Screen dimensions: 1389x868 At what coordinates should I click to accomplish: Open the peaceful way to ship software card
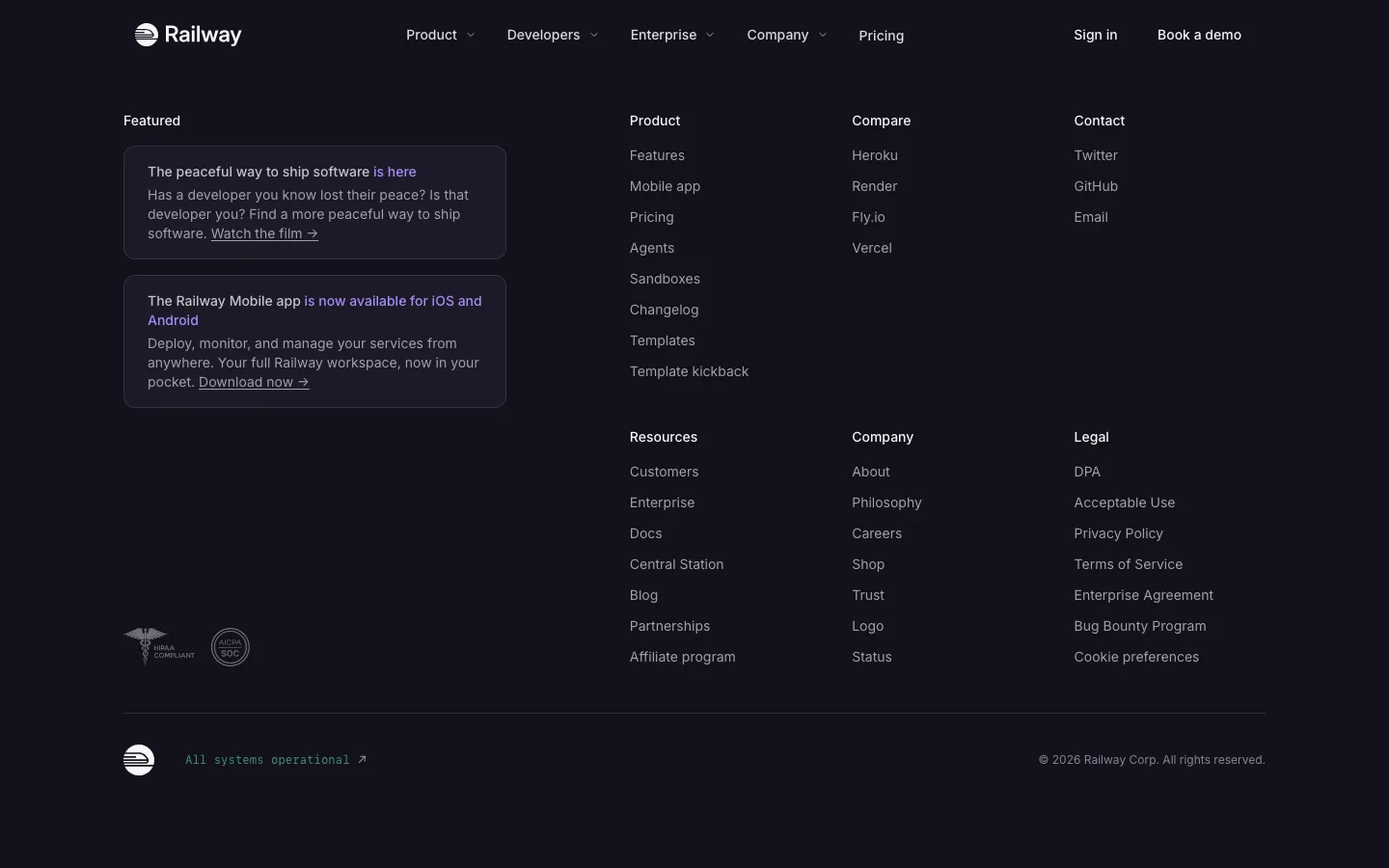coord(314,203)
